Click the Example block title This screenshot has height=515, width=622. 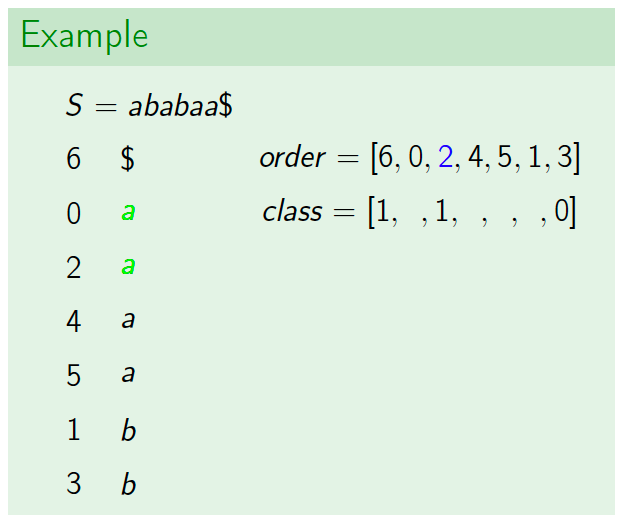(84, 36)
